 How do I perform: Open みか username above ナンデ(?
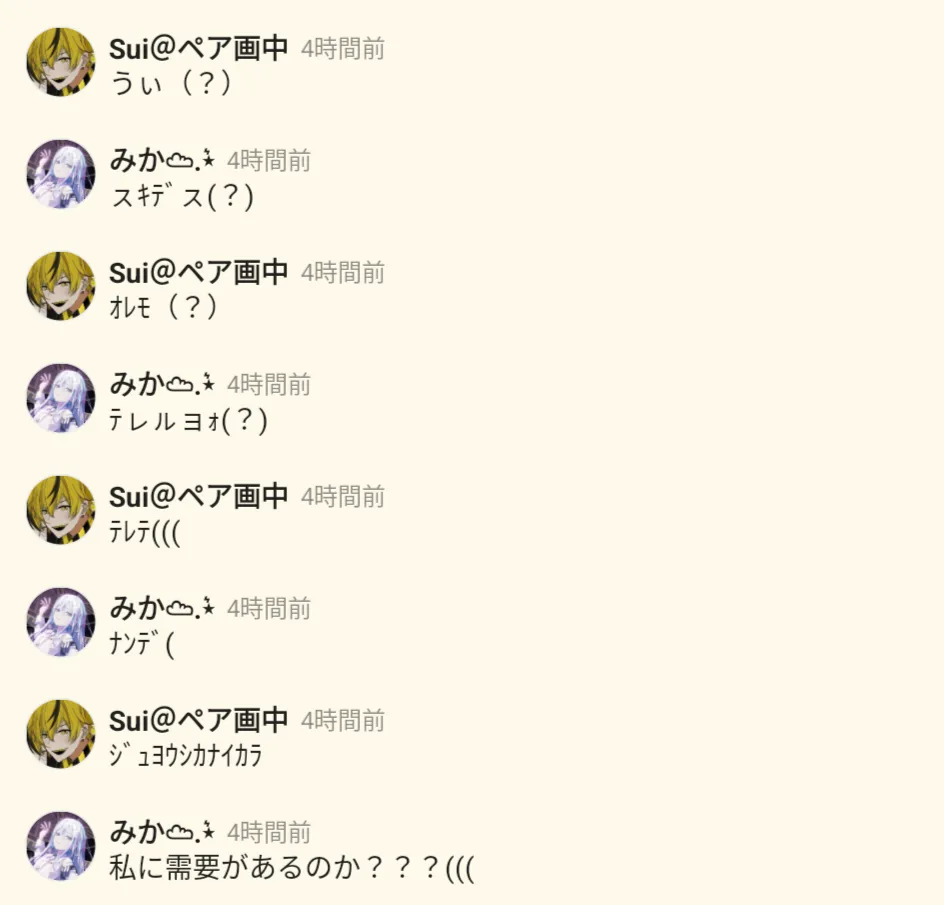click(161, 609)
